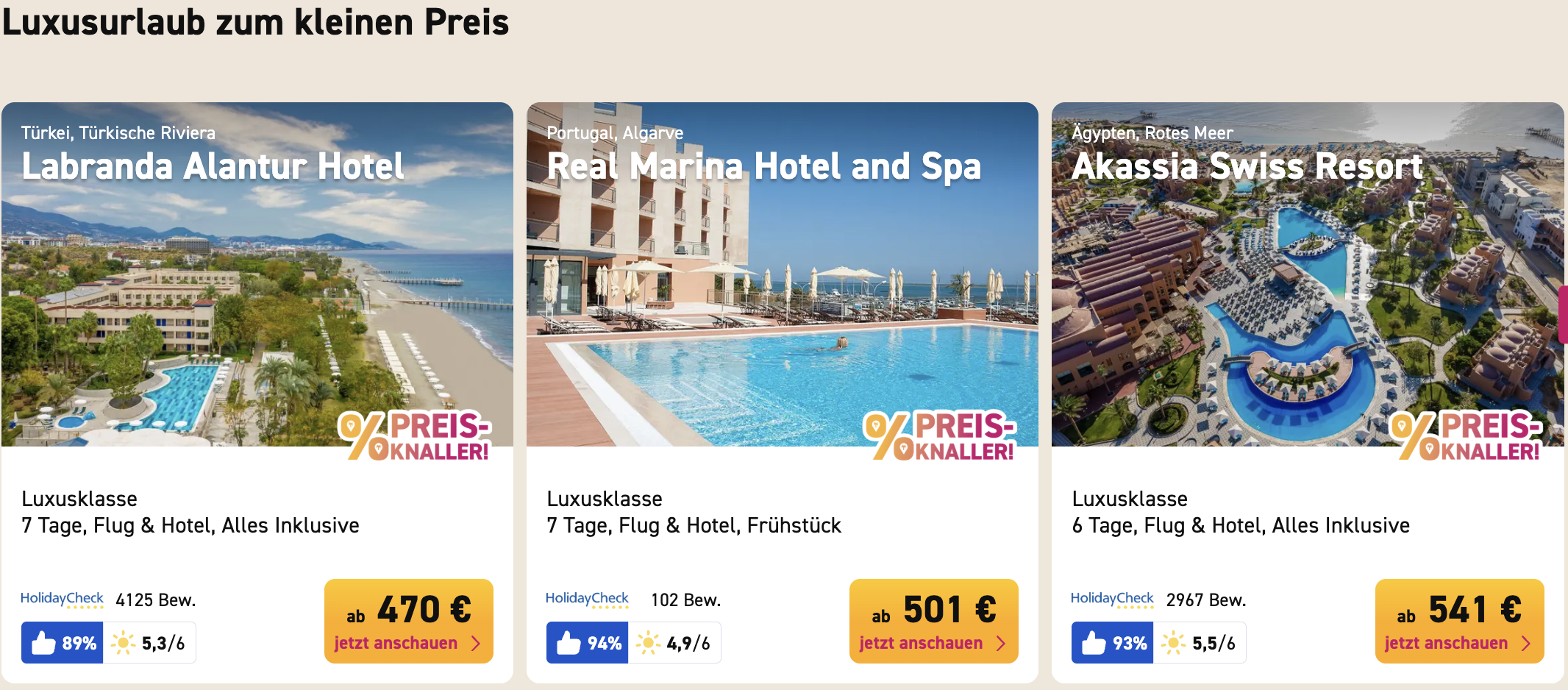Click the pink tab at right edge
The width and height of the screenshot is (1568, 690).
click(x=1563, y=314)
